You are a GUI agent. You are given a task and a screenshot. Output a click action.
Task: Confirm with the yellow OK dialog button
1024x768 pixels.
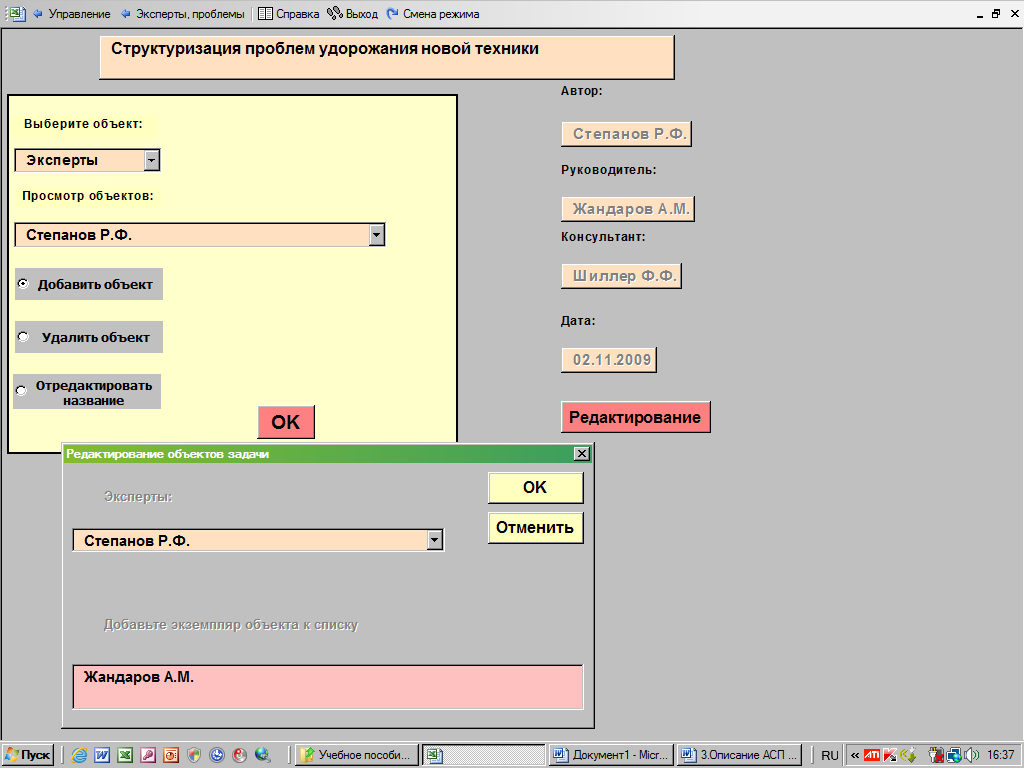pyautogui.click(x=536, y=488)
